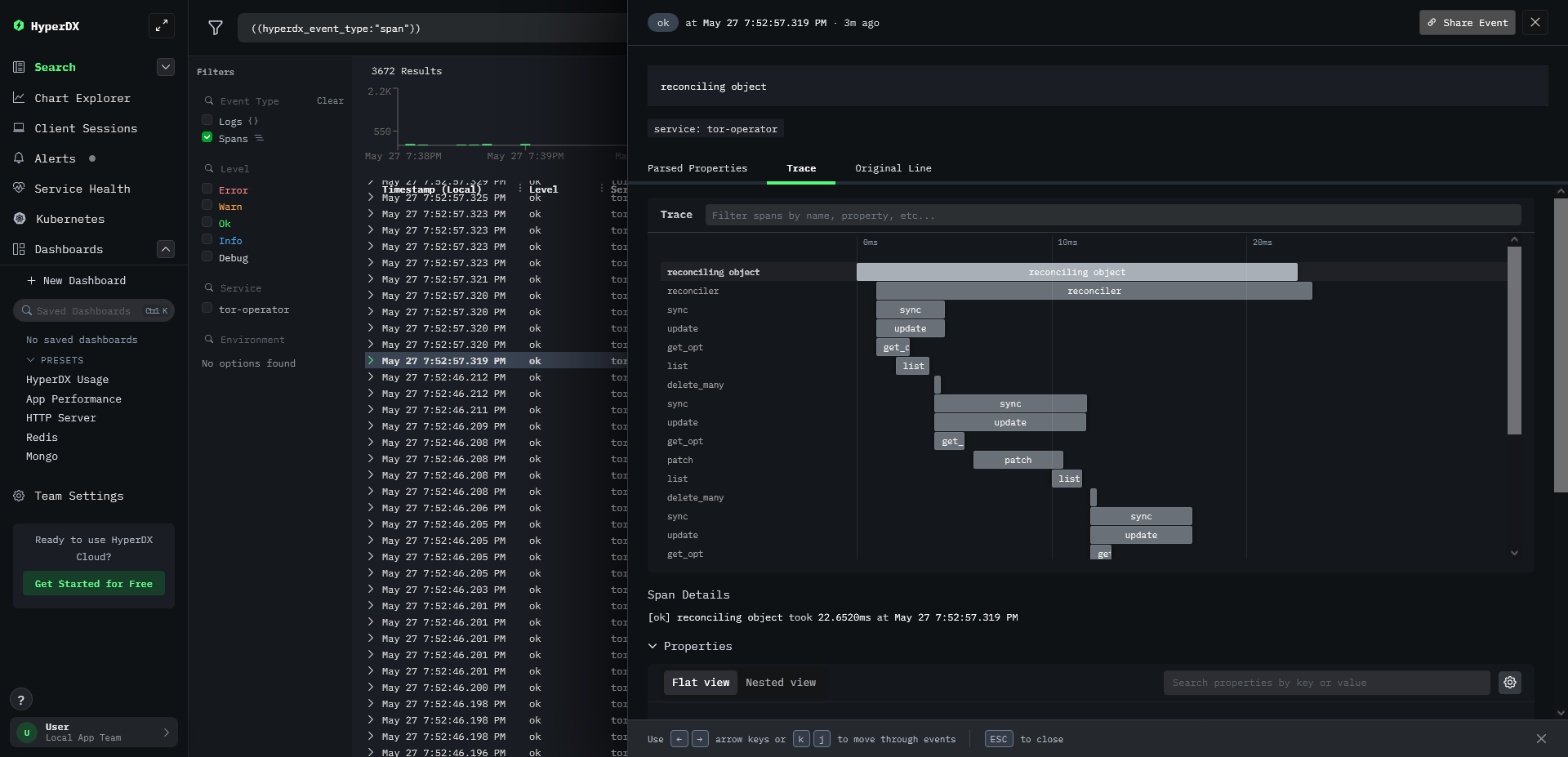Viewport: 1568px width, 757px height.
Task: Open Service Health page
Action: [x=82, y=189]
